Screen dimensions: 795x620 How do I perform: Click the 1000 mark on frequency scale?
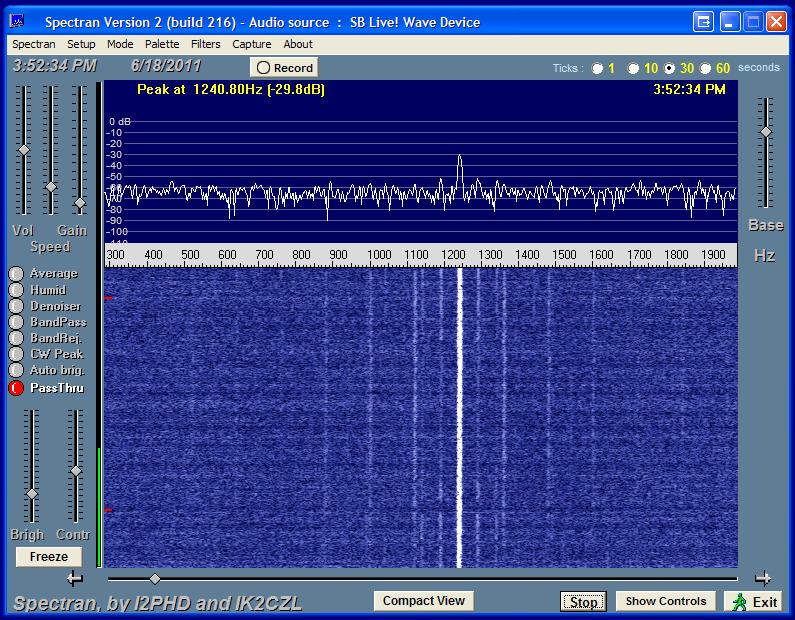pos(379,254)
